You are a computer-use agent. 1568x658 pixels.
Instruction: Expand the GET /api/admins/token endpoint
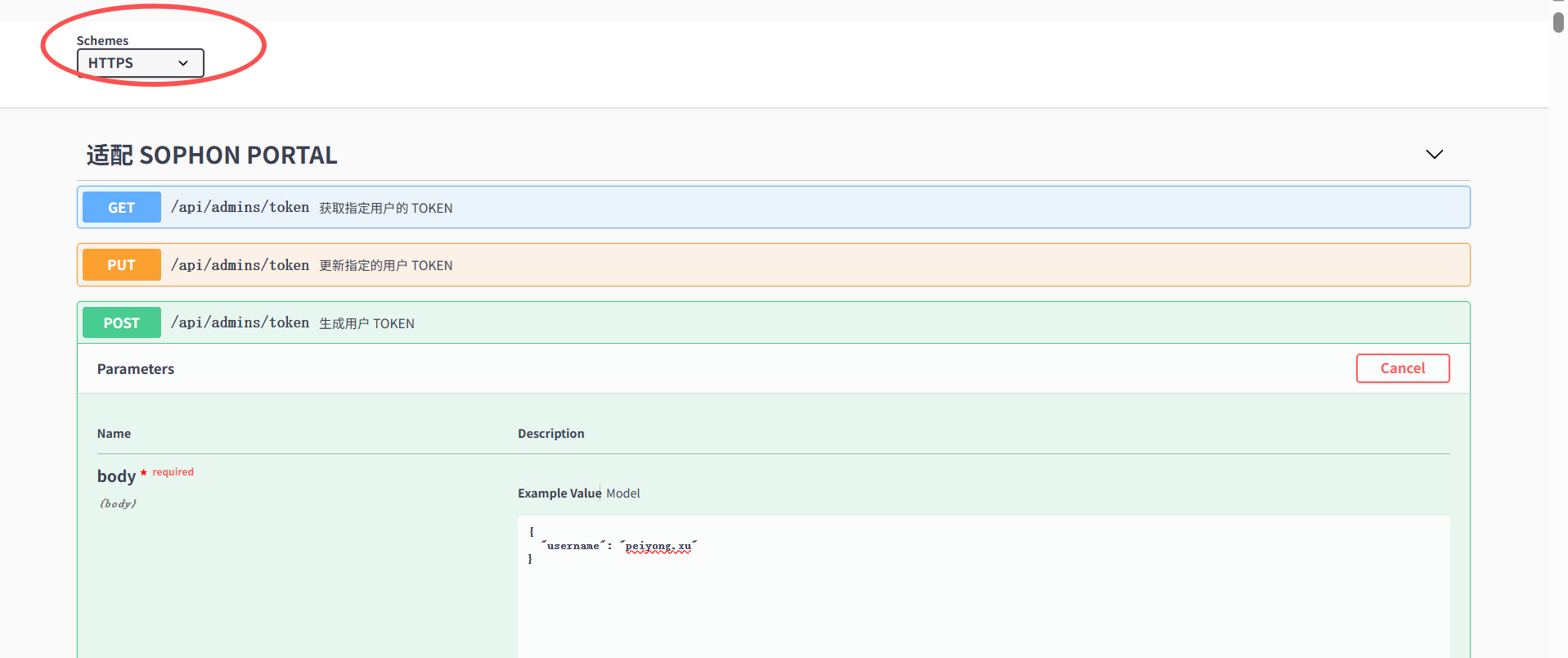(x=773, y=207)
